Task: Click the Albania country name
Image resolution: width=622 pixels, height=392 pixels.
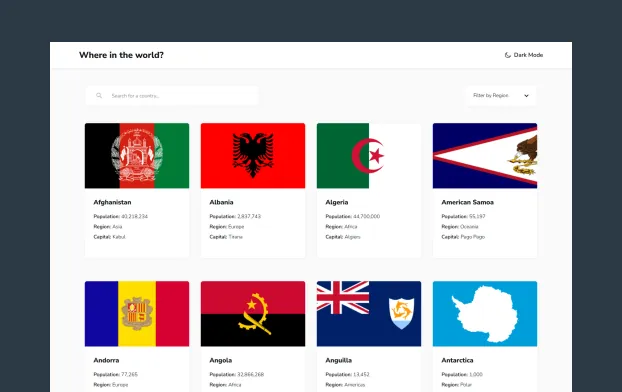Action: (221, 202)
